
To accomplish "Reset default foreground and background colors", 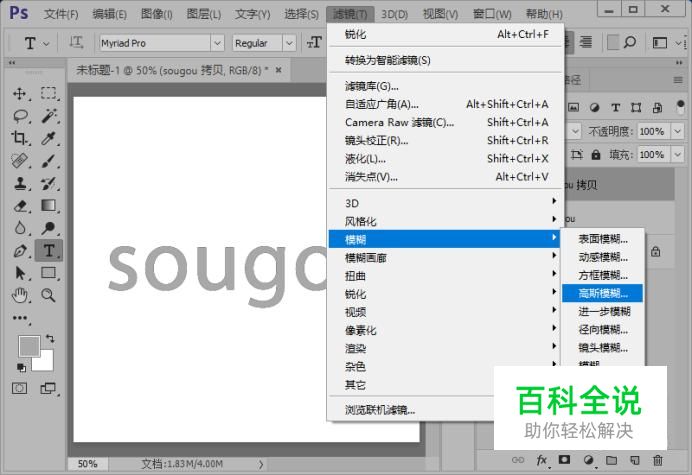I will click(21, 367).
